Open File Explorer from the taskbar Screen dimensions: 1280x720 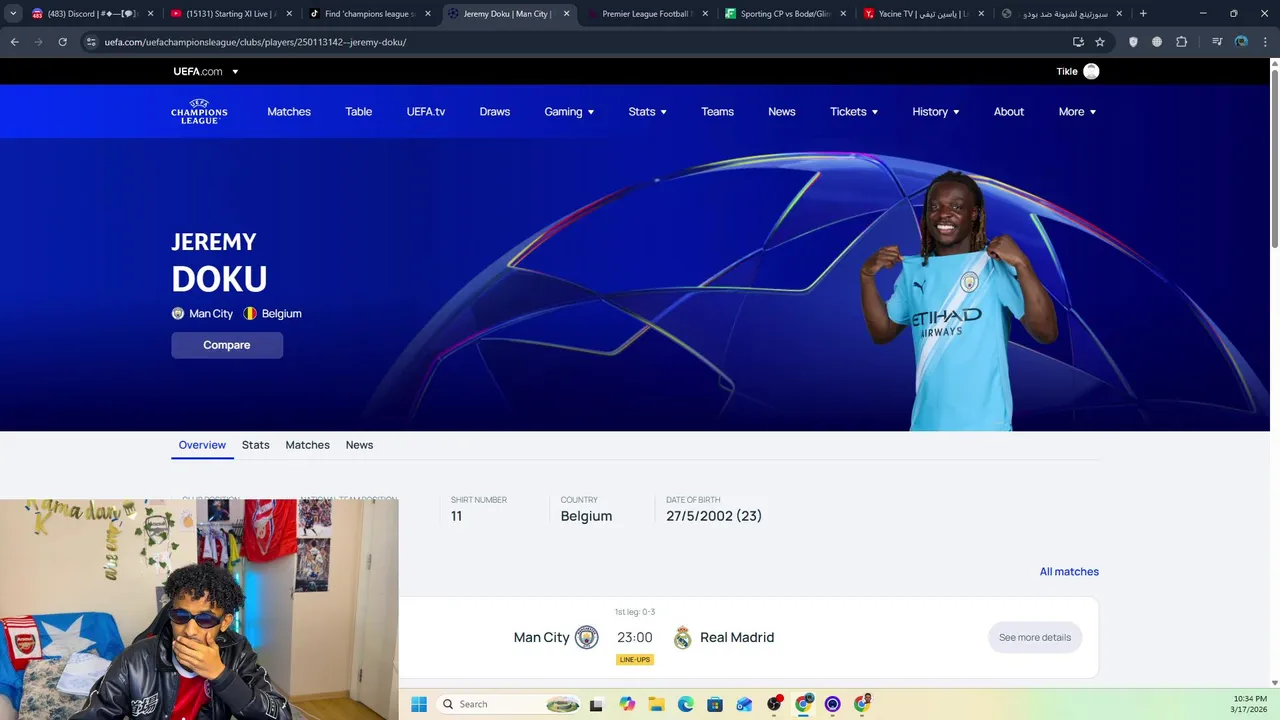[656, 704]
